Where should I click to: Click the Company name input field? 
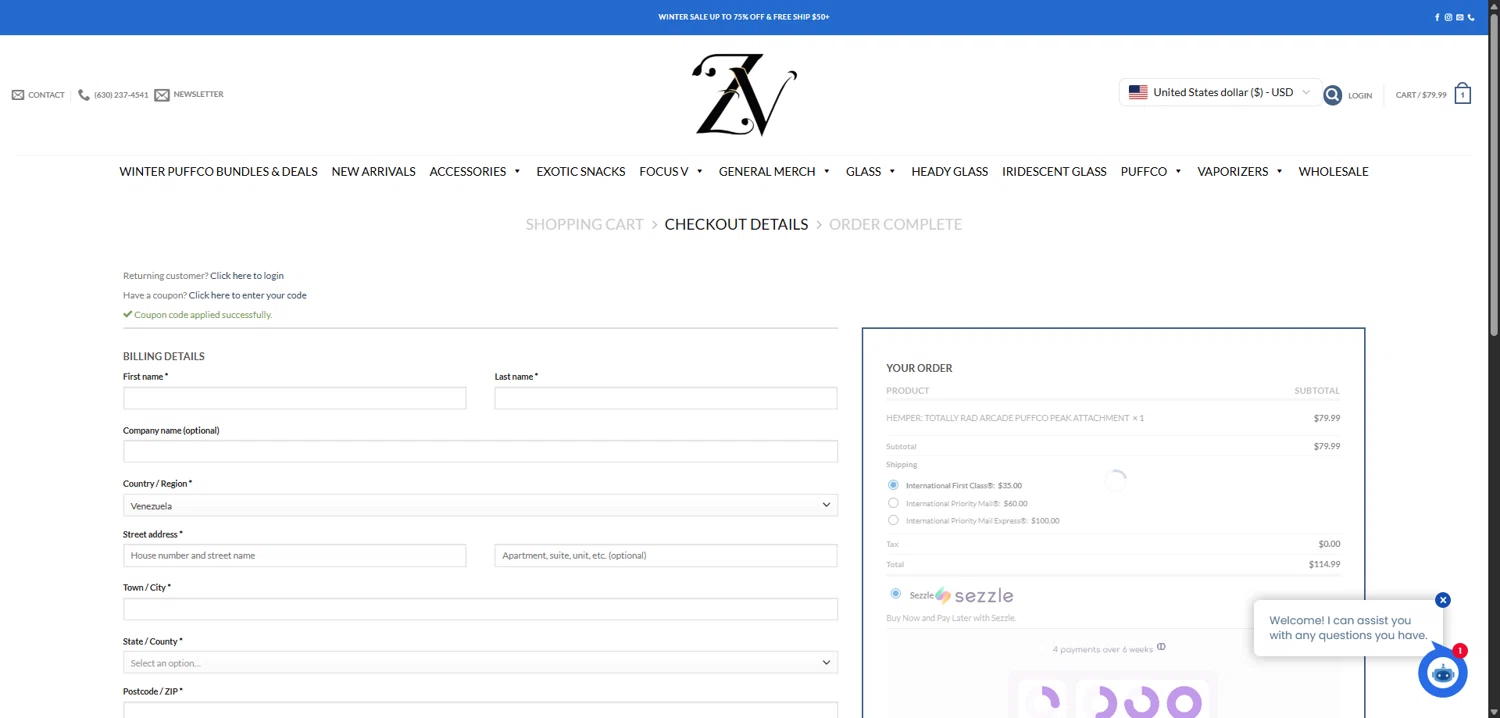tap(480, 452)
